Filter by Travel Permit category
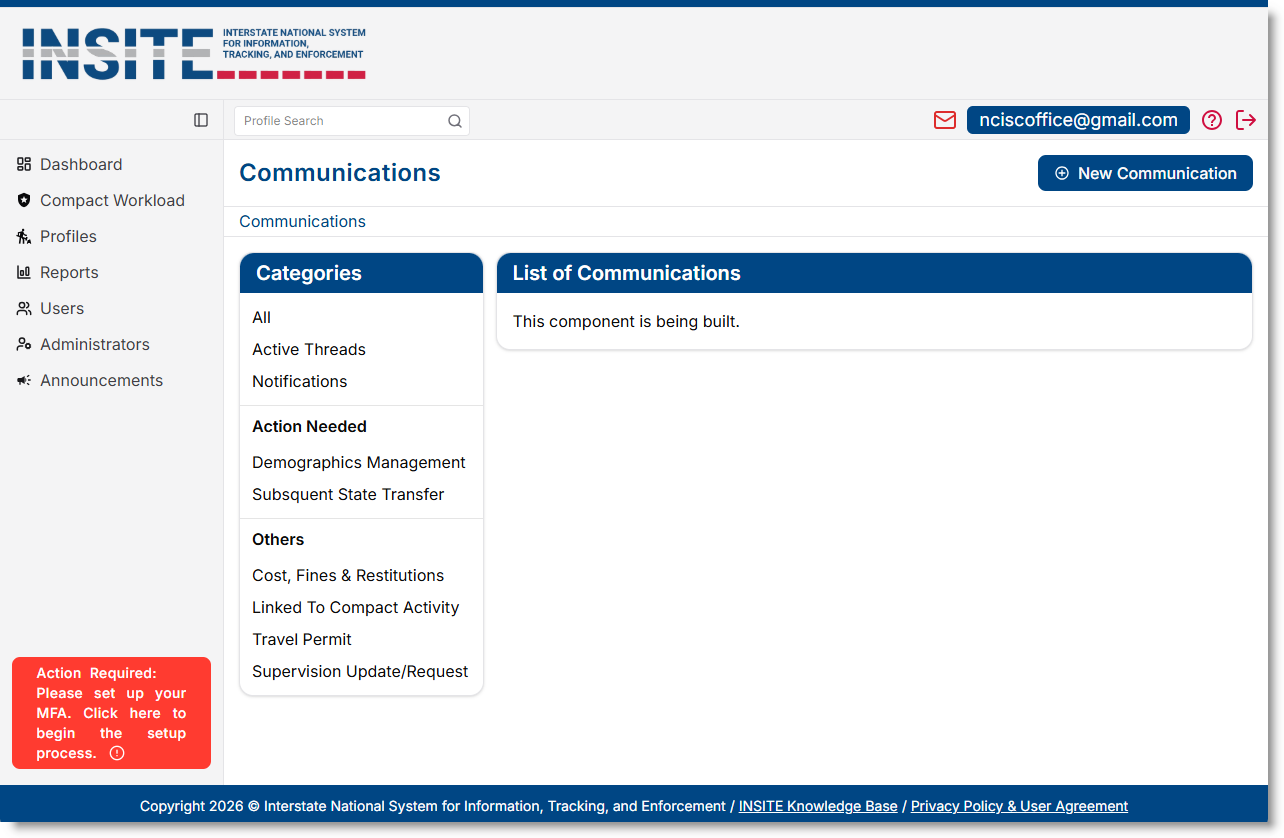Screen dimensions: 1284x838 pyautogui.click(x=302, y=639)
